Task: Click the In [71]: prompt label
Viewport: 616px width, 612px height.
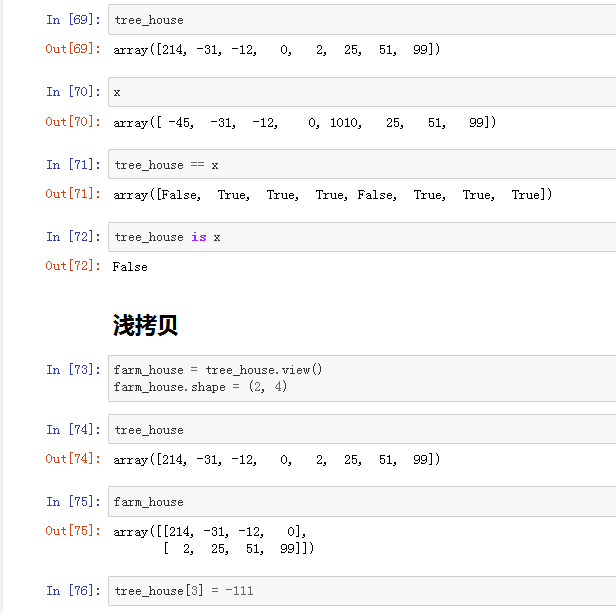Action: click(73, 165)
